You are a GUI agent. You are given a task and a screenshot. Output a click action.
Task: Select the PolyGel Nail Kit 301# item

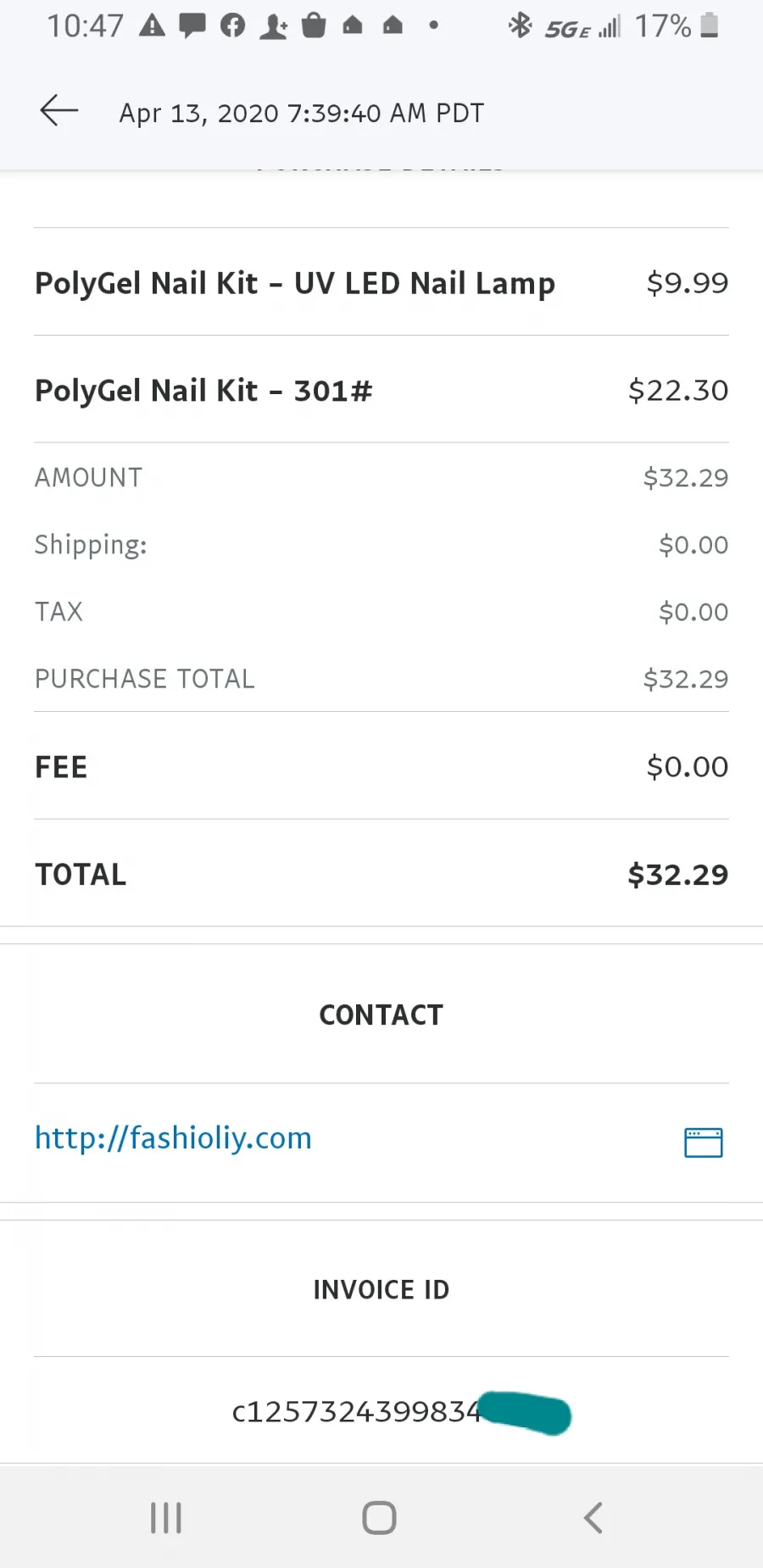point(381,390)
